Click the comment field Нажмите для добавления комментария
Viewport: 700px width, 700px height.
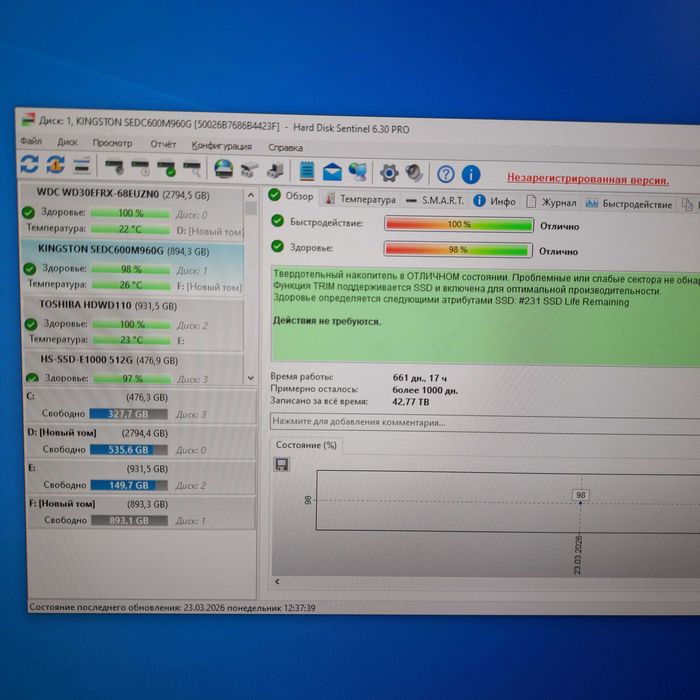485,423
